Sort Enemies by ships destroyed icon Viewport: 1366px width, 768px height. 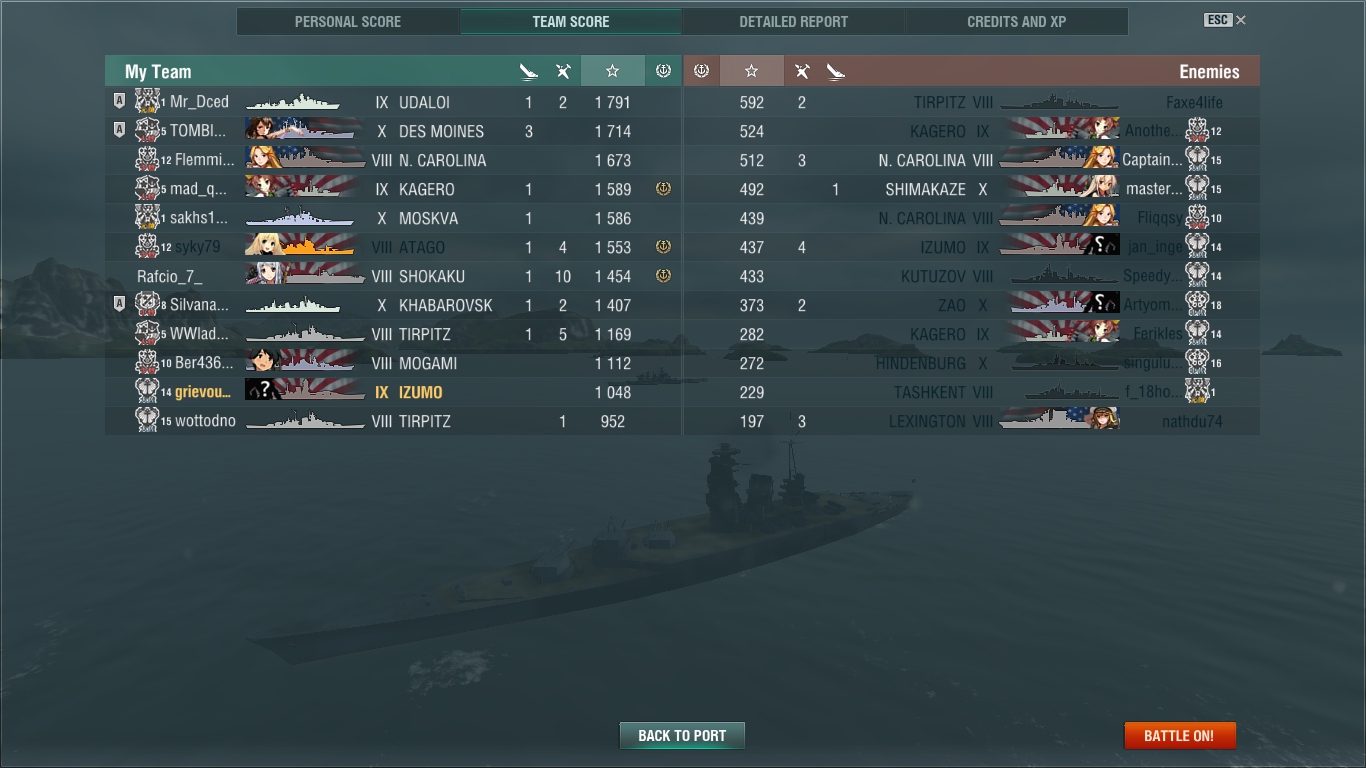tap(836, 71)
